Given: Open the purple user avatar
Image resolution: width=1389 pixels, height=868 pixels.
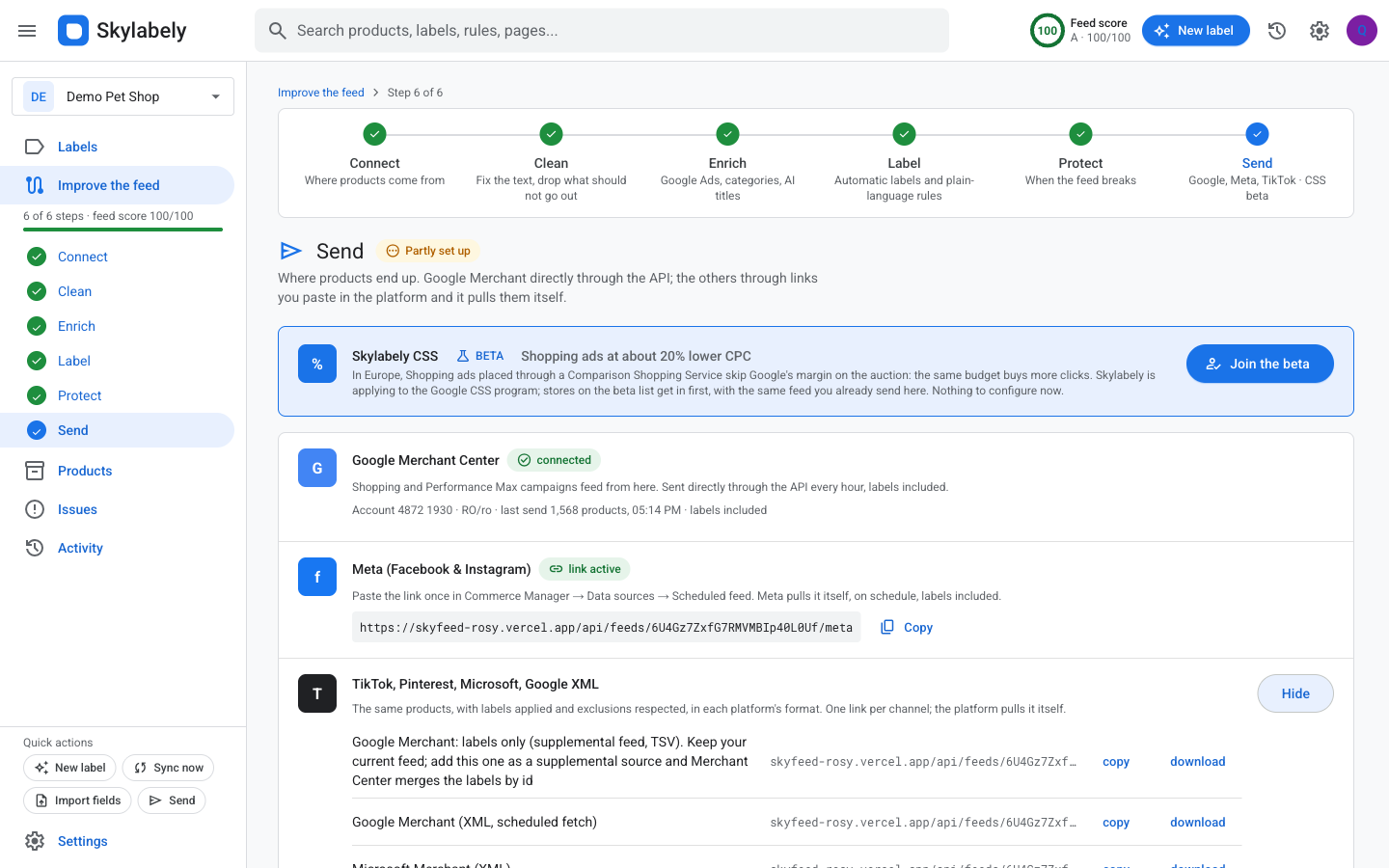Looking at the screenshot, I should (1362, 31).
